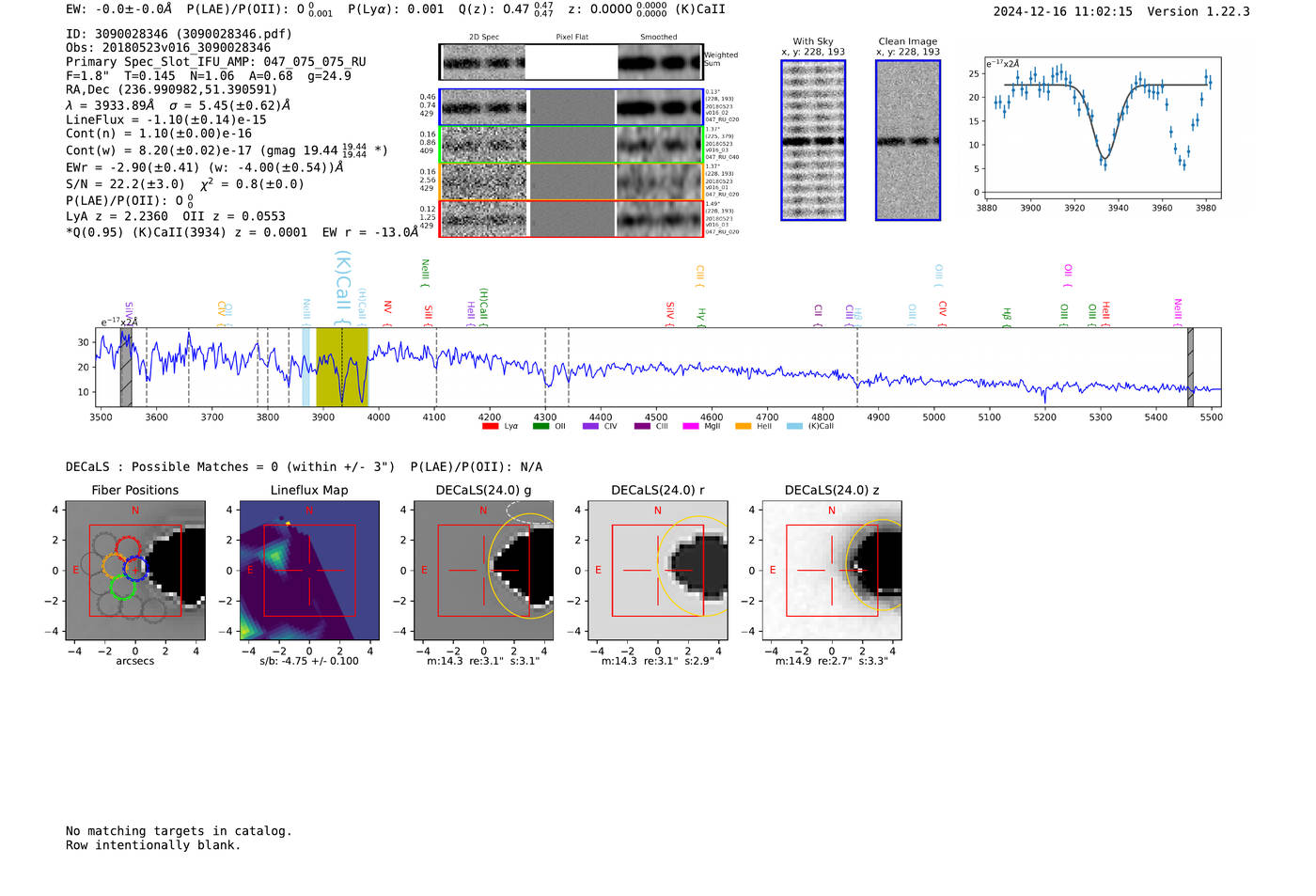Click the red Lyα legend swatch
The image size is (1316, 896).
490,426
